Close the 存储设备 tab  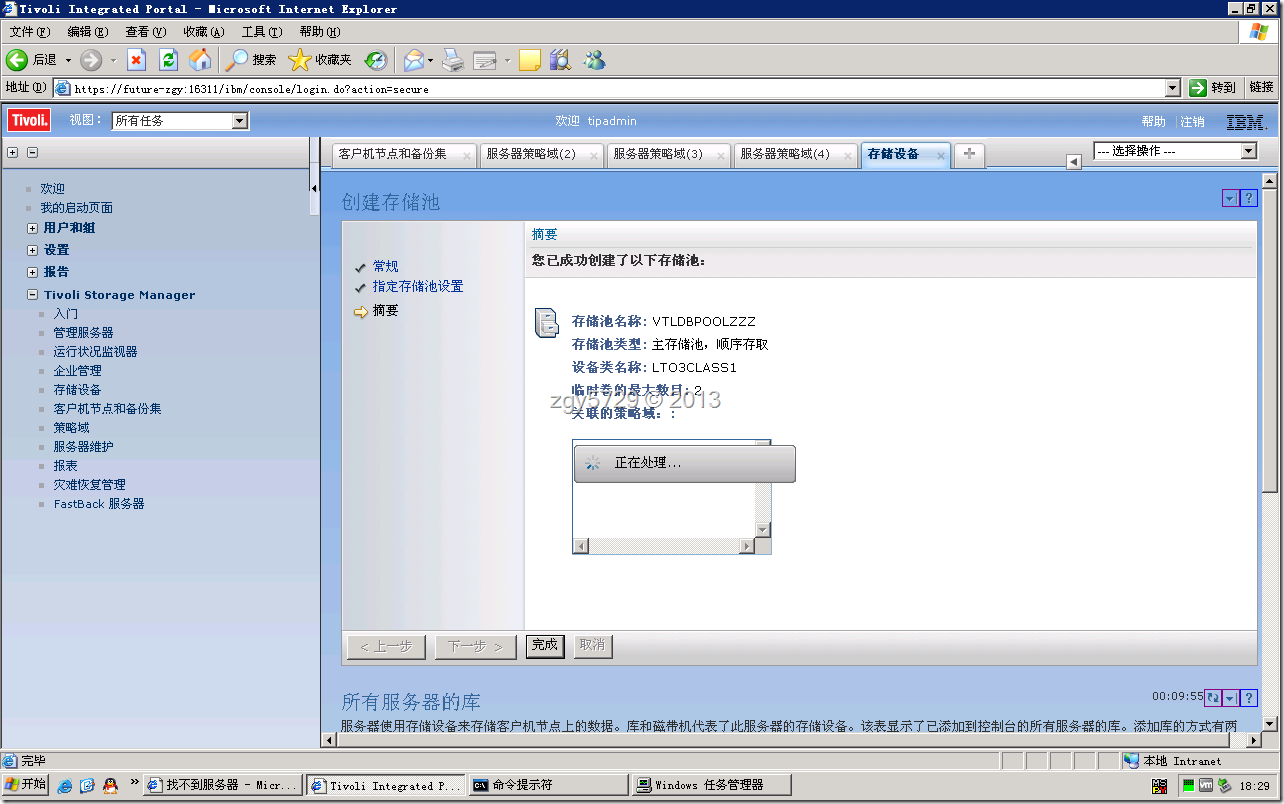(941, 155)
